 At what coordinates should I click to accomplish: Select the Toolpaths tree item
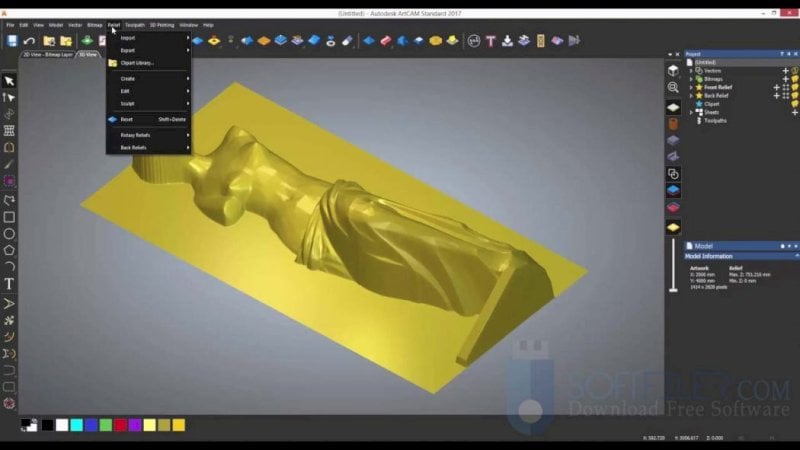tap(715, 120)
